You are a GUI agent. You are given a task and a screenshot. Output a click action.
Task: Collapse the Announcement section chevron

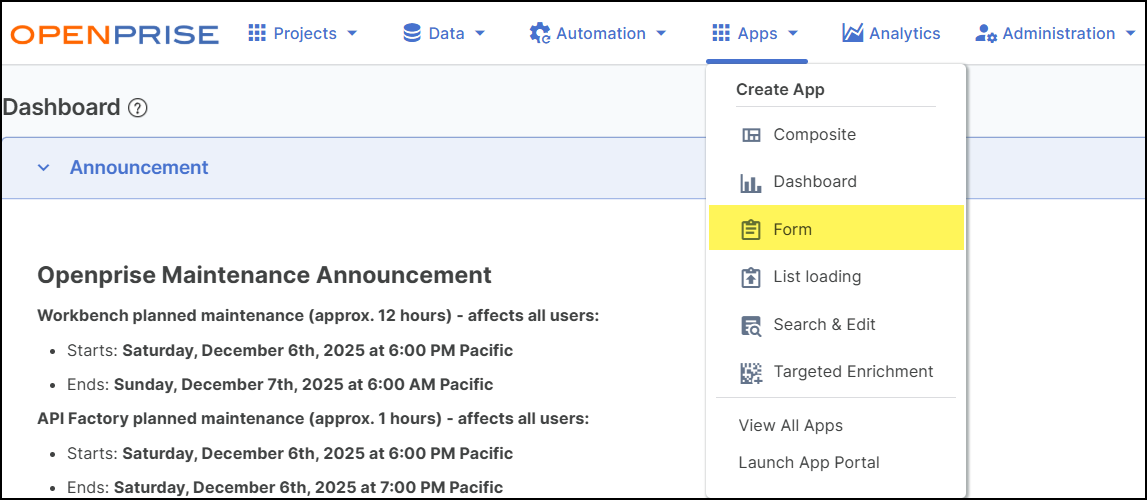pos(44,167)
